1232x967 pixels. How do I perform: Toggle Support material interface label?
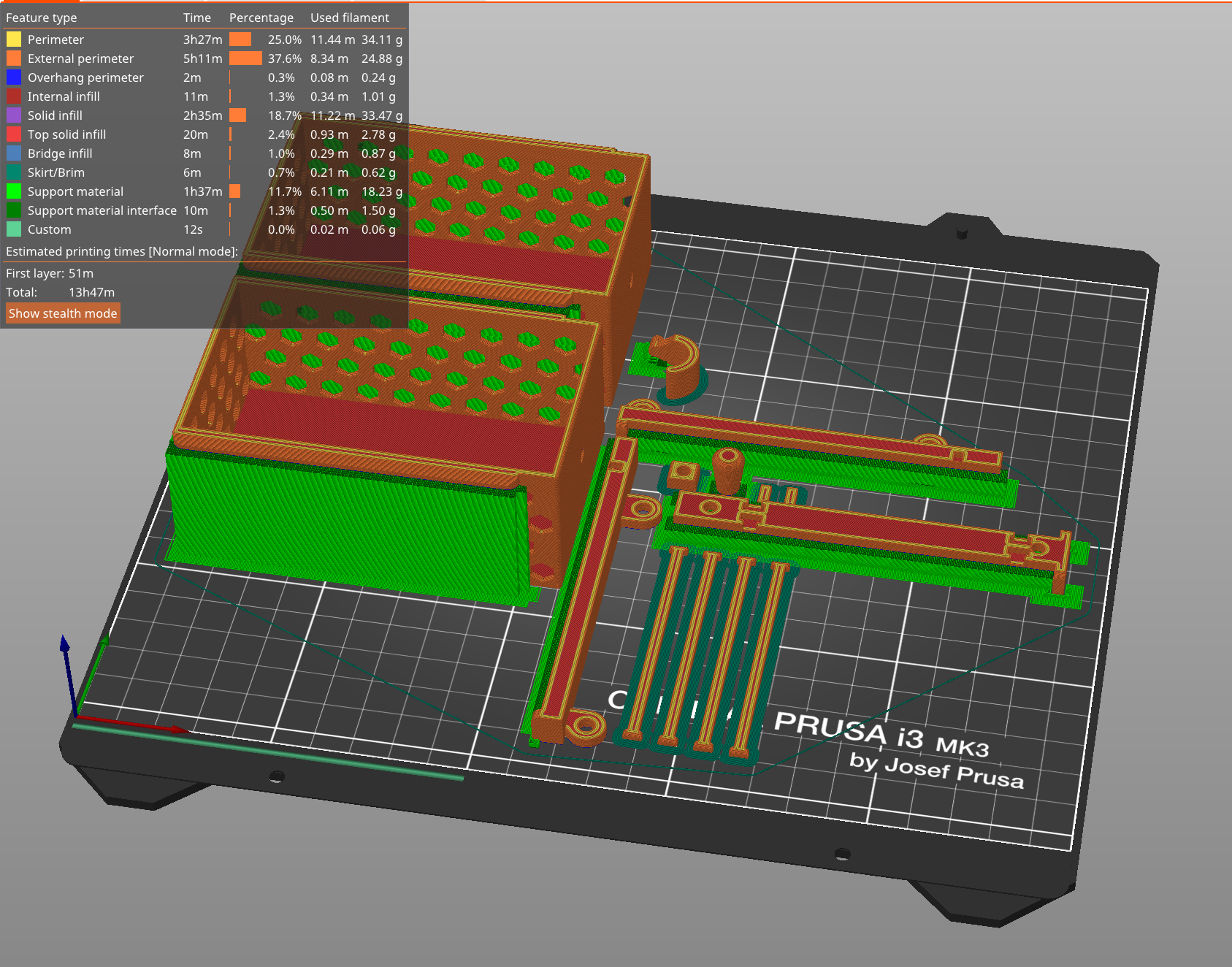[x=102, y=210]
